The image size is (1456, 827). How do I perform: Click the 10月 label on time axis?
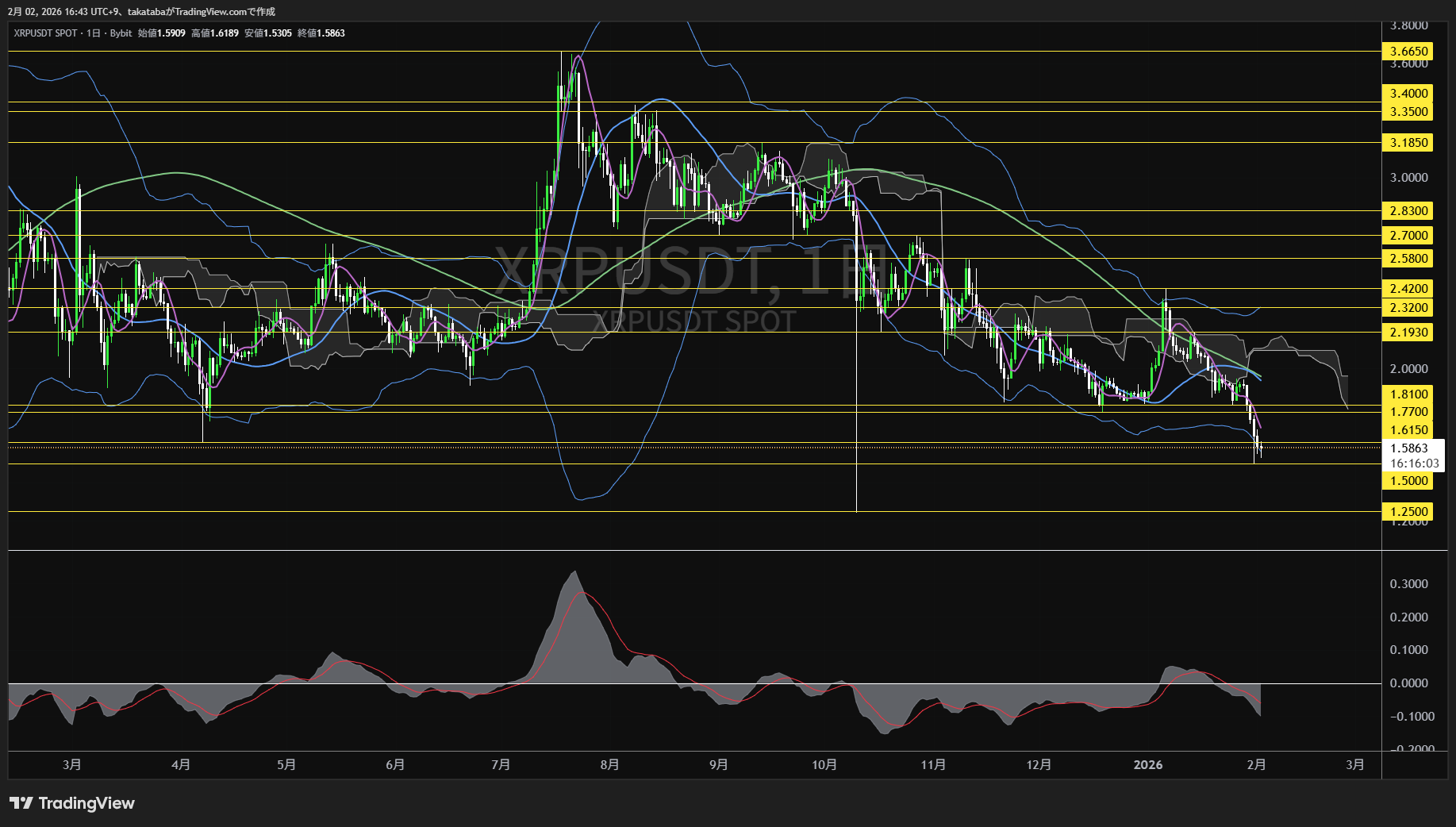(824, 765)
